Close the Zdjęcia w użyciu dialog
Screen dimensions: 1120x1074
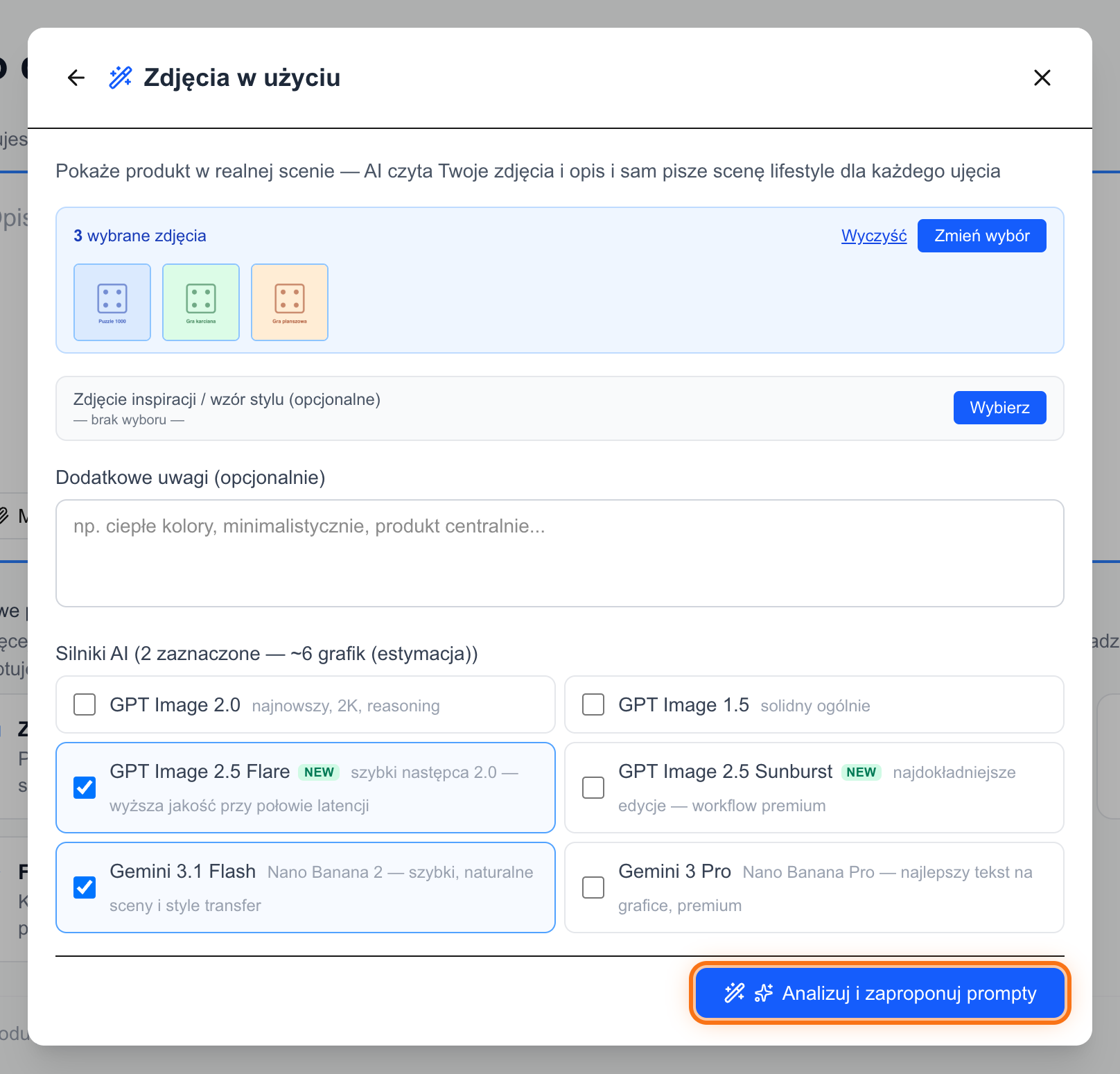(x=1042, y=78)
